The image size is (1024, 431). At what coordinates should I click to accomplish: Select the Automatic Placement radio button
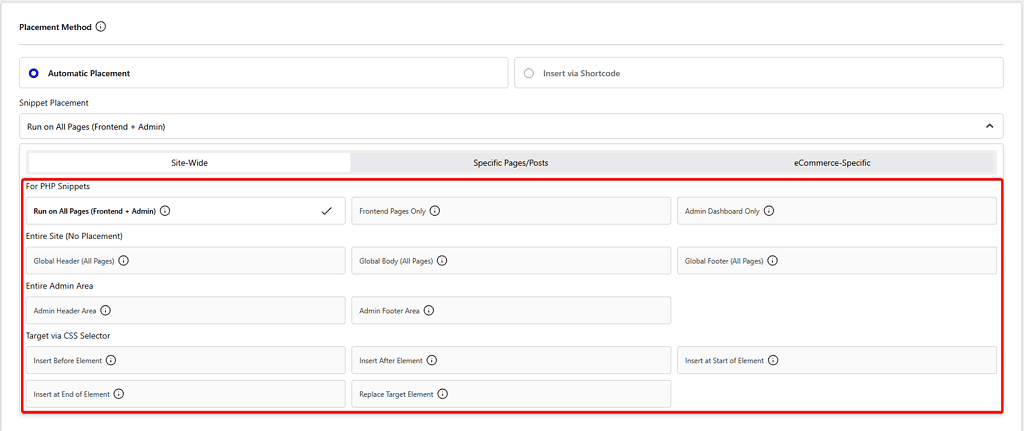point(34,73)
